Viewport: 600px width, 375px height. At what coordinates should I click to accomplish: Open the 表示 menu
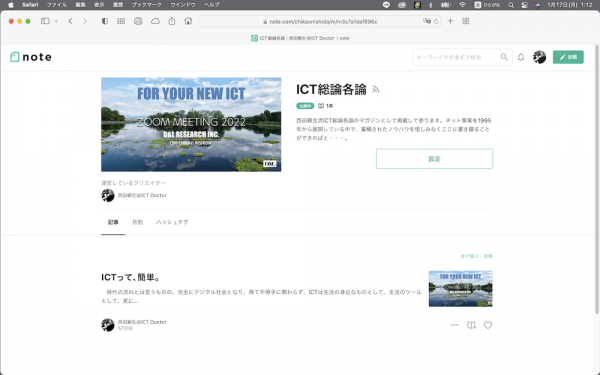click(x=99, y=5)
